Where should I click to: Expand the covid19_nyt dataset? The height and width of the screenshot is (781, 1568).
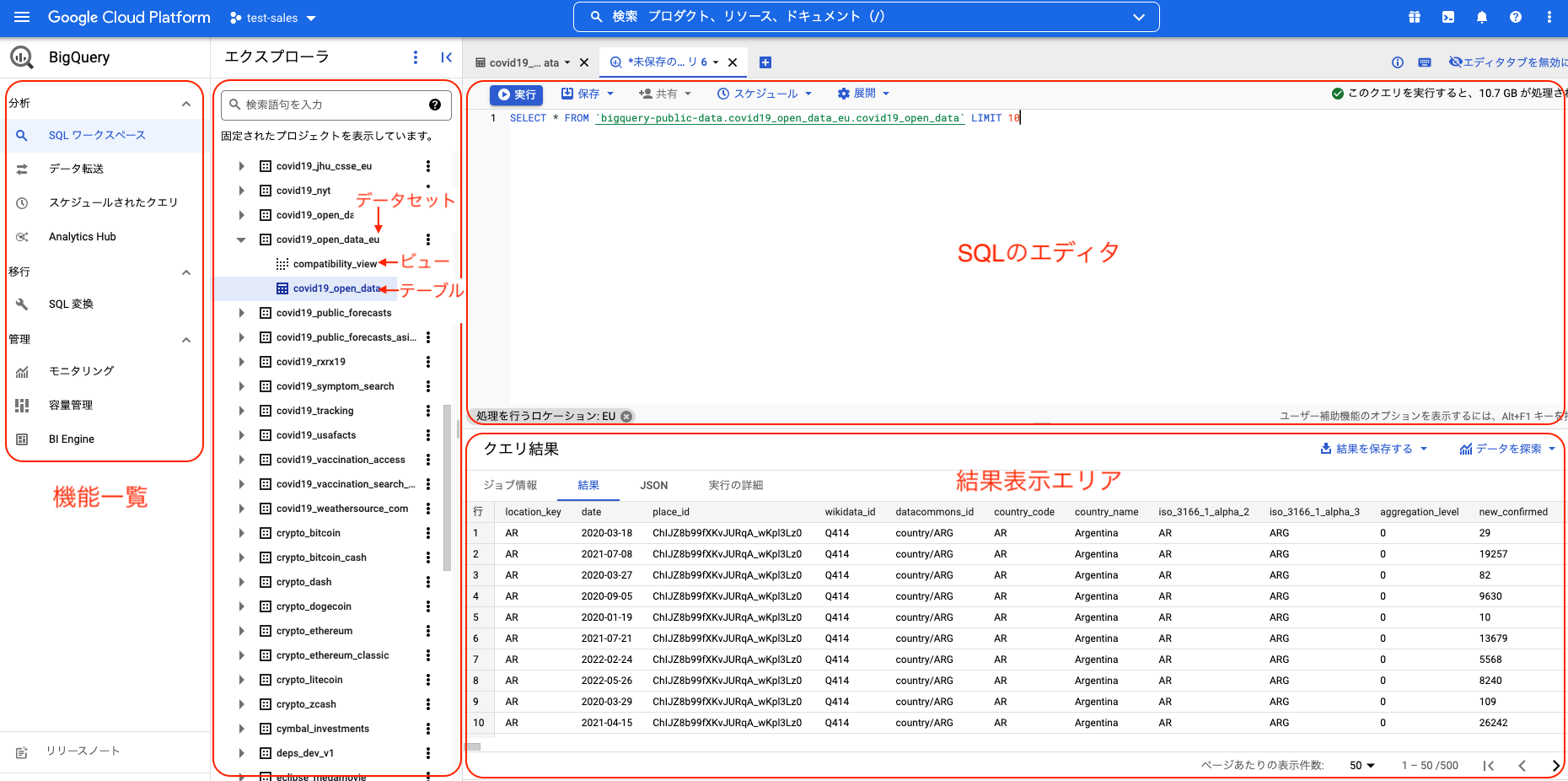(x=242, y=191)
